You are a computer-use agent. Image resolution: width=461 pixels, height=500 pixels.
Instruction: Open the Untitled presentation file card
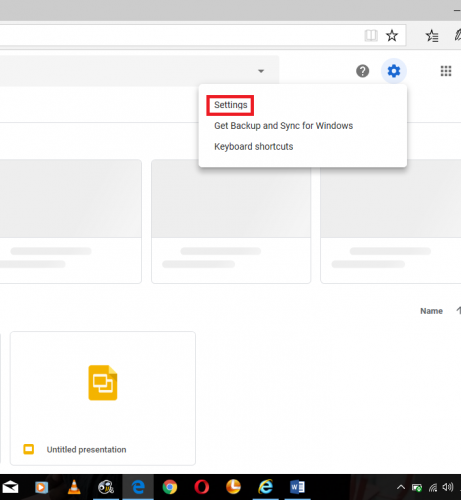[103, 398]
